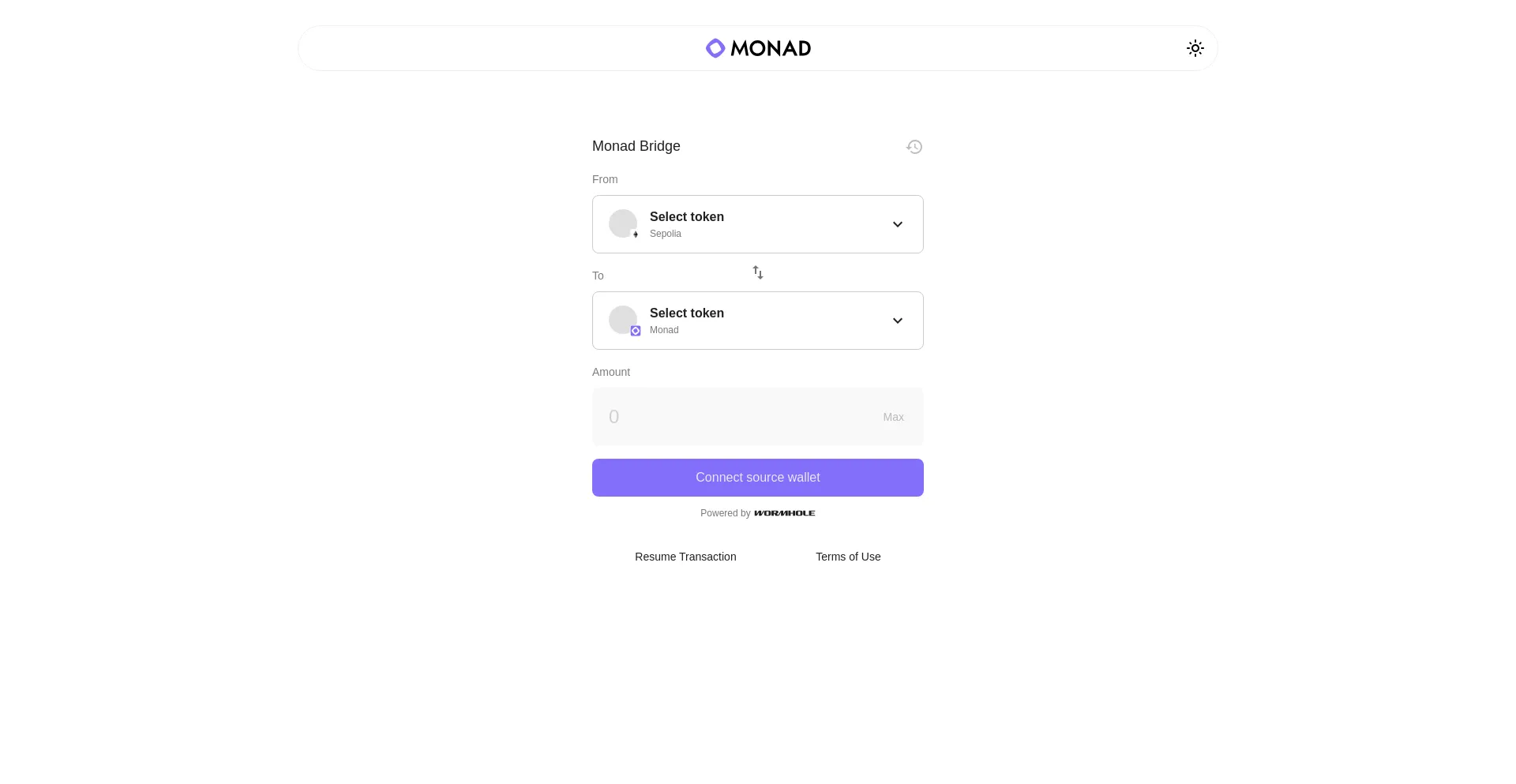Open the Resume Transaction link
This screenshot has height=784, width=1516.
685,557
